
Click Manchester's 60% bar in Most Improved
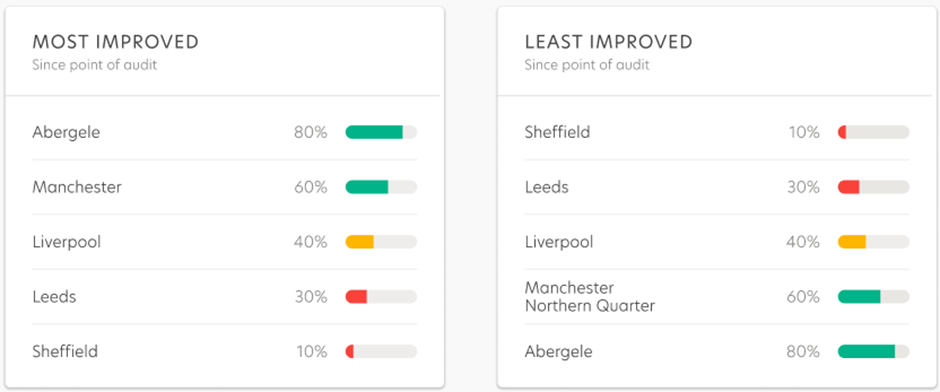pos(381,187)
